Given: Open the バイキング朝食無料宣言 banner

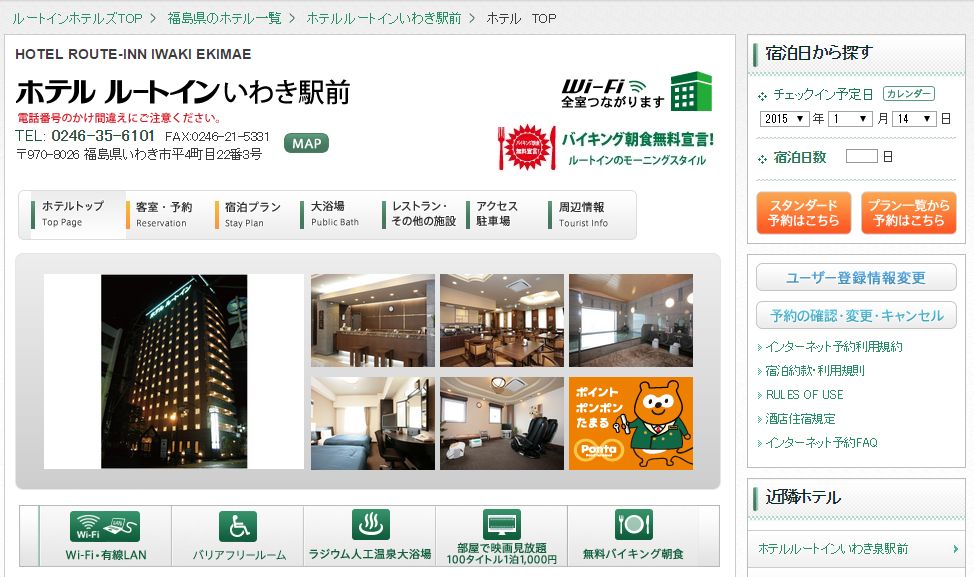Looking at the screenshot, I should click(606, 148).
